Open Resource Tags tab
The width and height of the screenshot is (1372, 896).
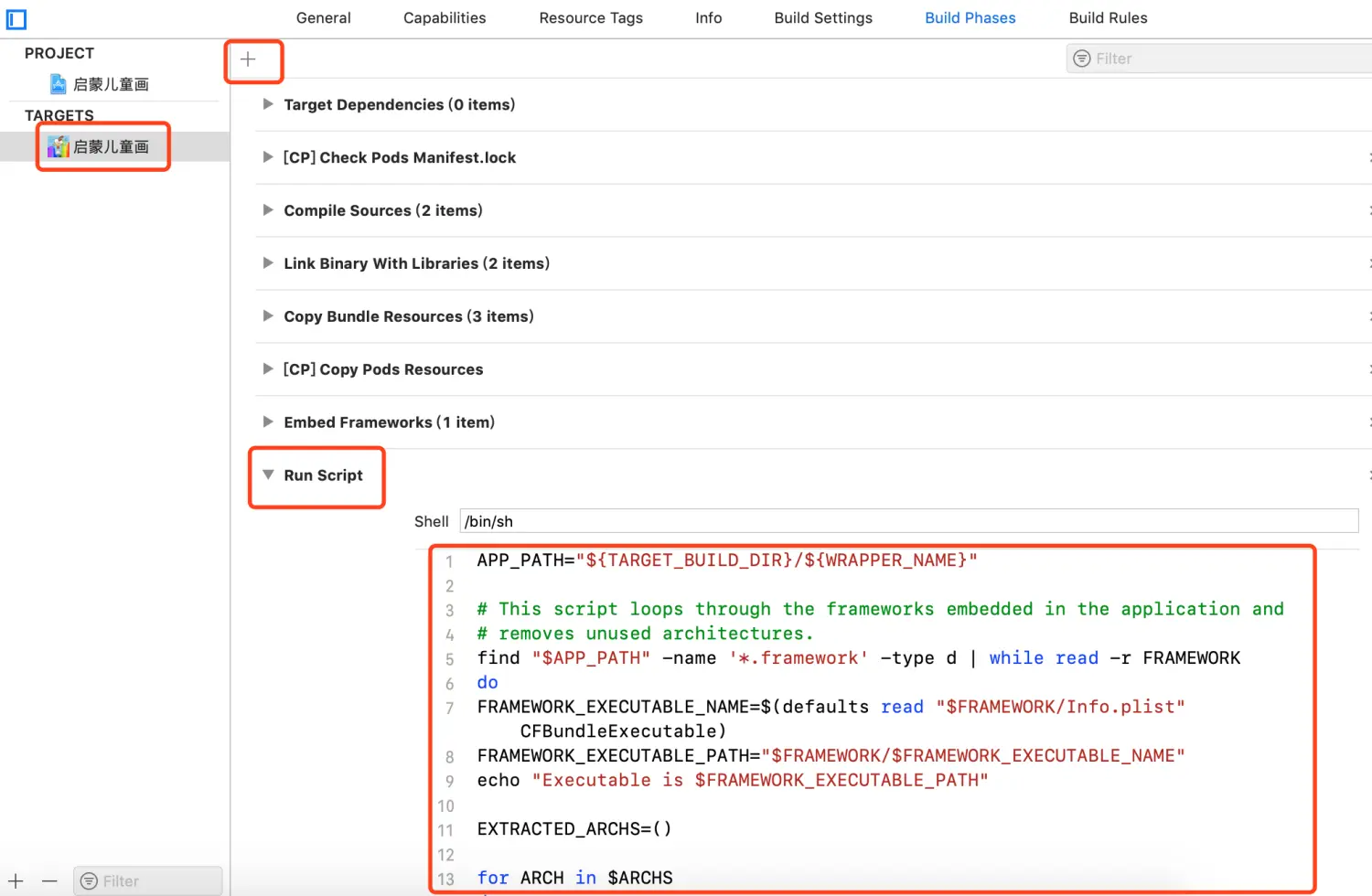[591, 18]
